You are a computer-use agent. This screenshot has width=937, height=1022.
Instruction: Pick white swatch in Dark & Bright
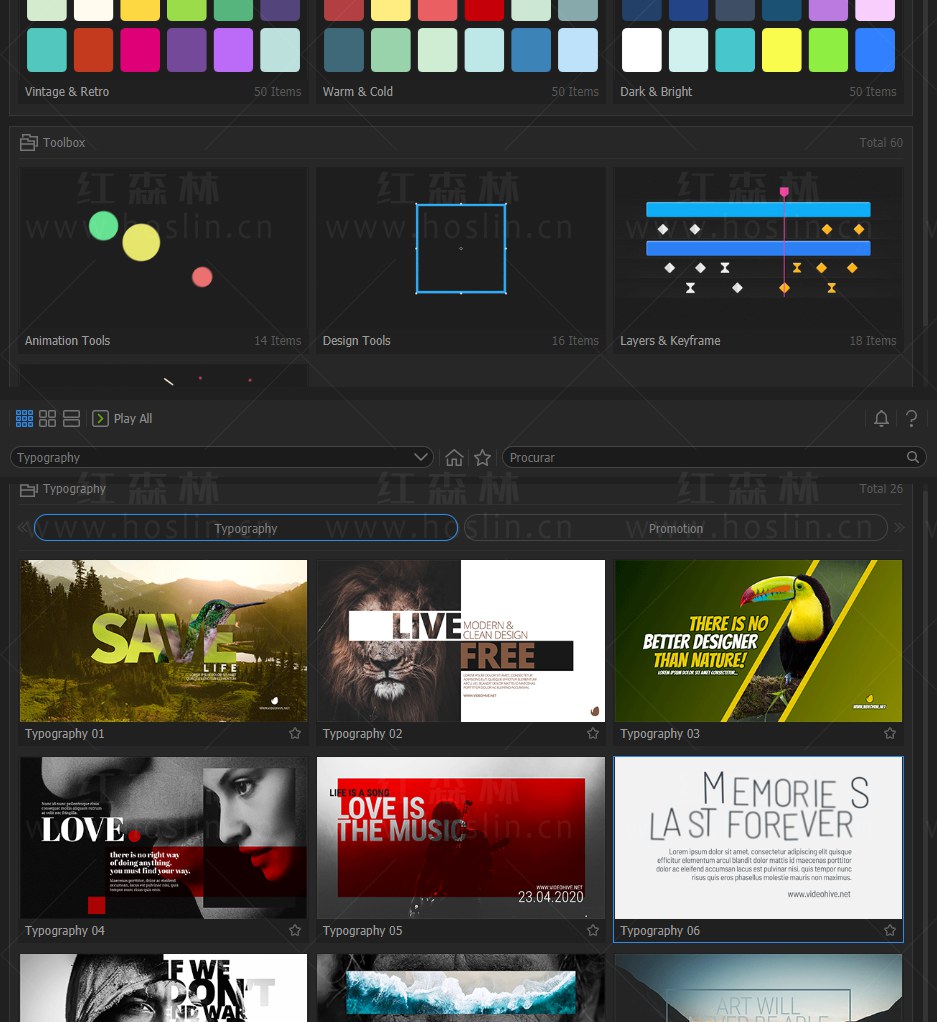point(641,50)
